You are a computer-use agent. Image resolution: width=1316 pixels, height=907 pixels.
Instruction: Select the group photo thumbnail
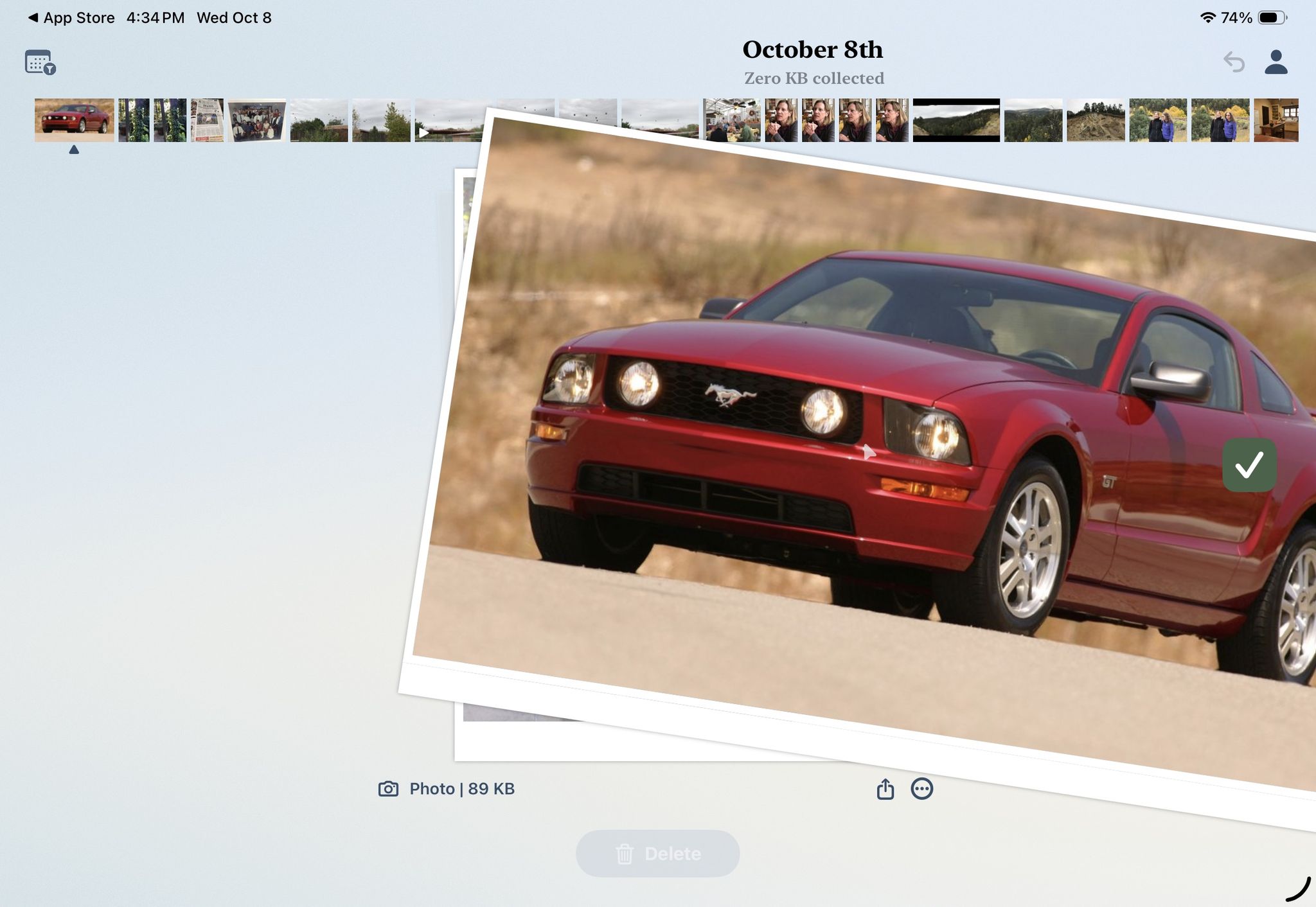[256, 120]
